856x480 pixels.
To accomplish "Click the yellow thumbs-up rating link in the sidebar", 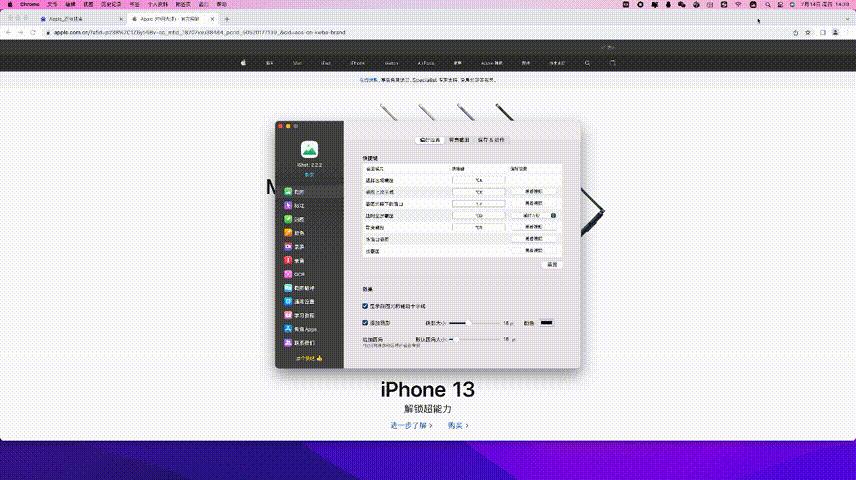I will pyautogui.click(x=309, y=358).
